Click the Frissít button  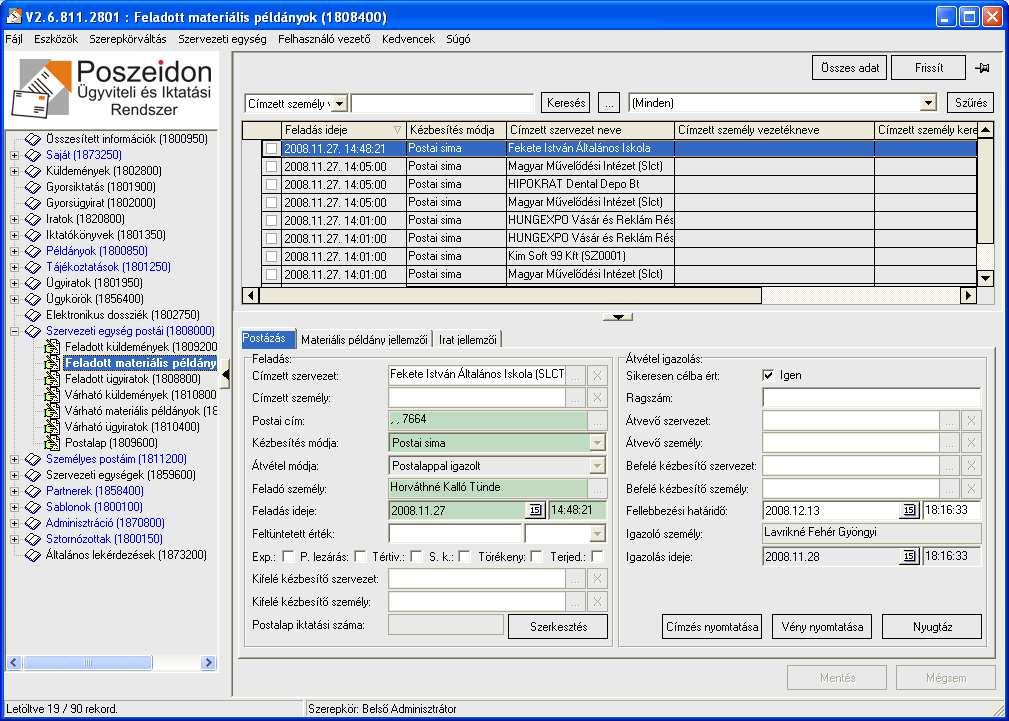[x=929, y=68]
